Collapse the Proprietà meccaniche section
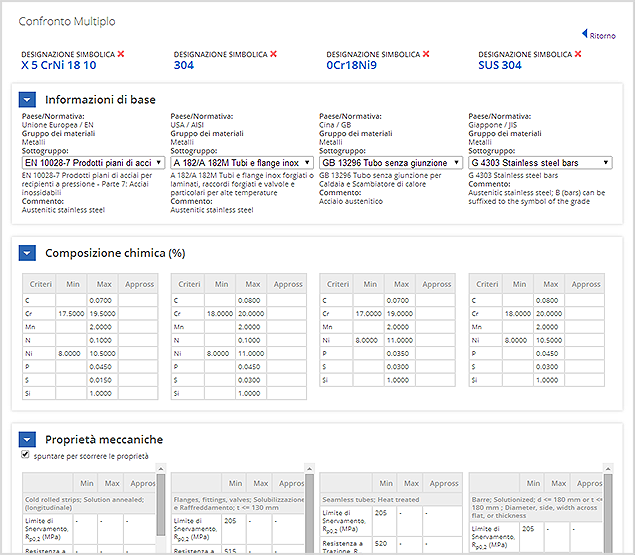 point(27,440)
